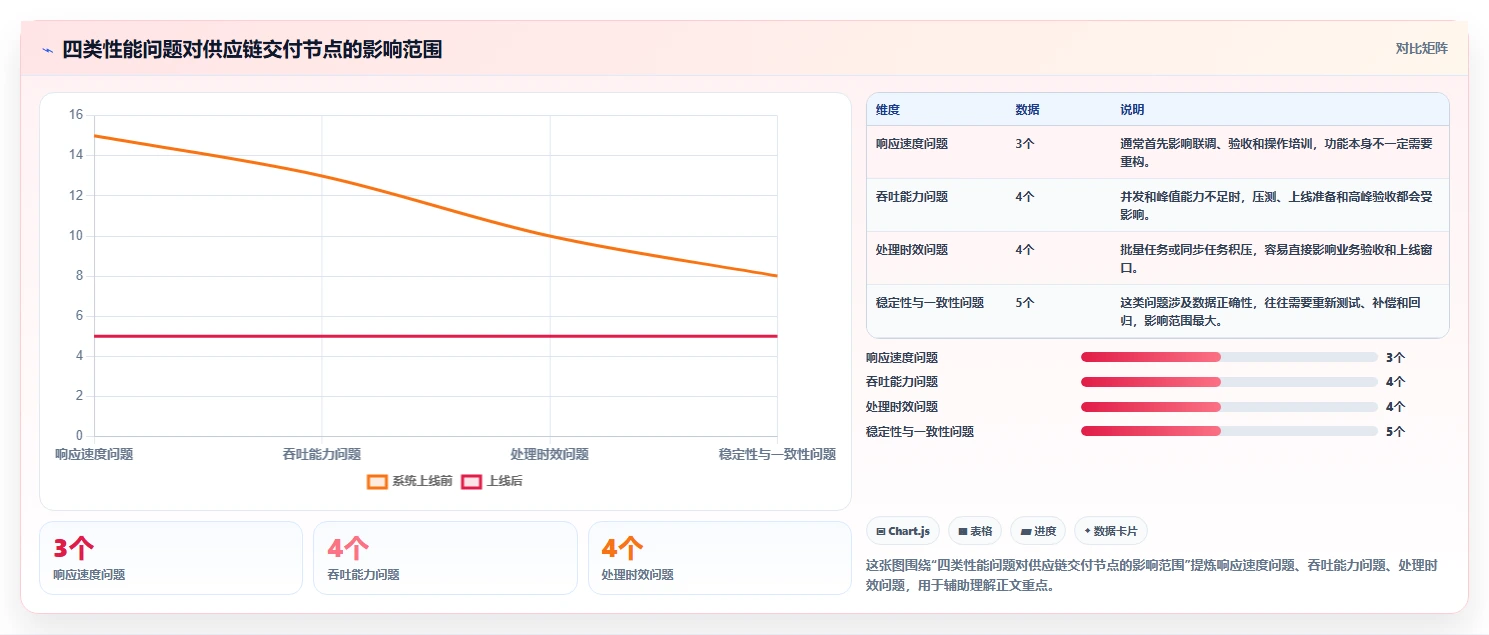Click the orange line at 处理时效问题
Image resolution: width=1489 pixels, height=635 pixels.
(x=549, y=236)
